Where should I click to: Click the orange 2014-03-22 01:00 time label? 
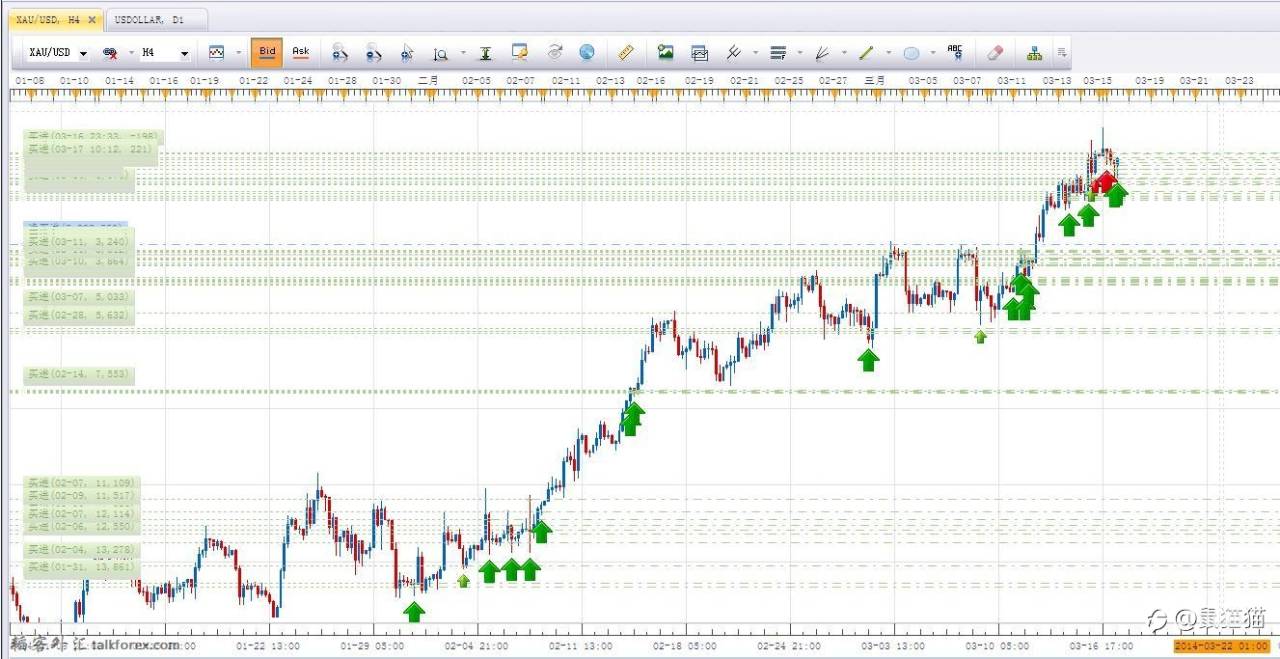pos(1222,646)
